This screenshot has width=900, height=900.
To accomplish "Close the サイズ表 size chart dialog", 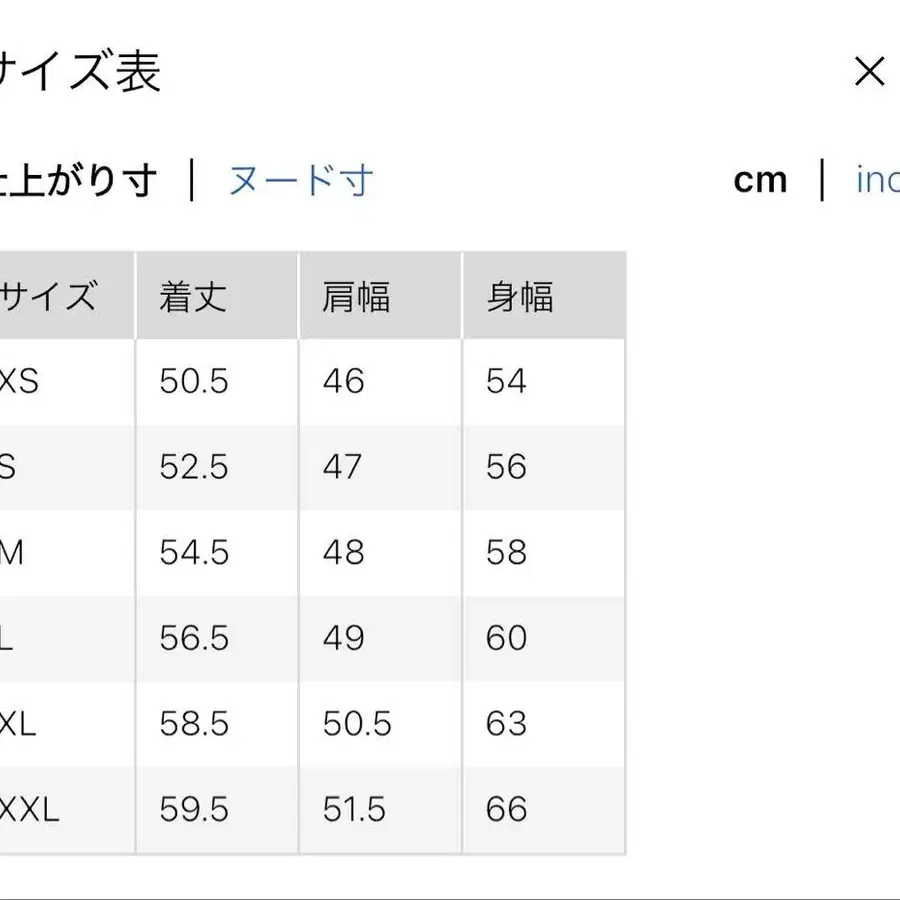I will click(x=869, y=72).
